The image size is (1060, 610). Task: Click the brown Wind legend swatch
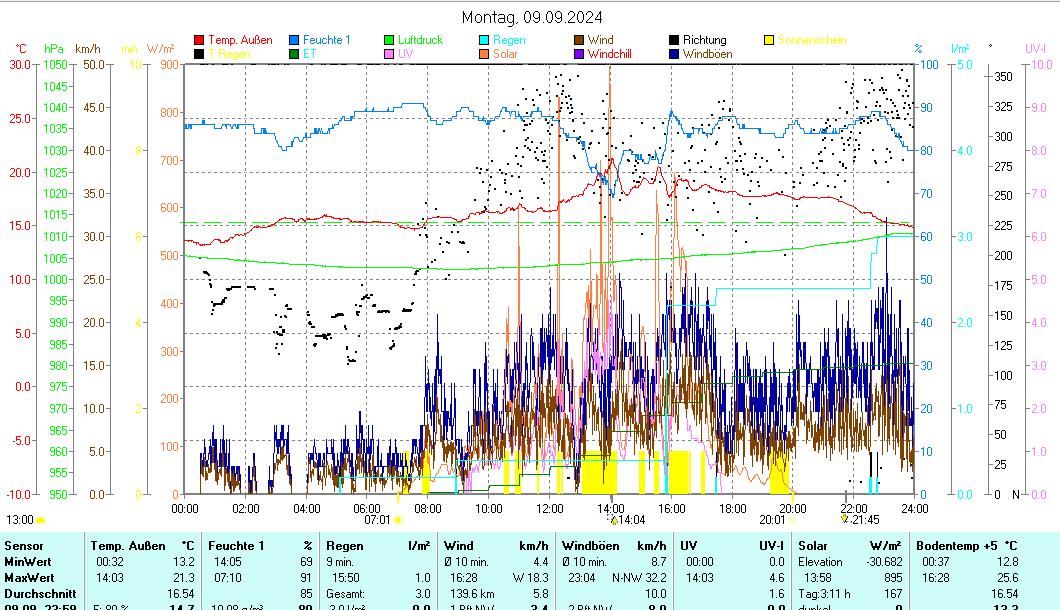click(580, 41)
